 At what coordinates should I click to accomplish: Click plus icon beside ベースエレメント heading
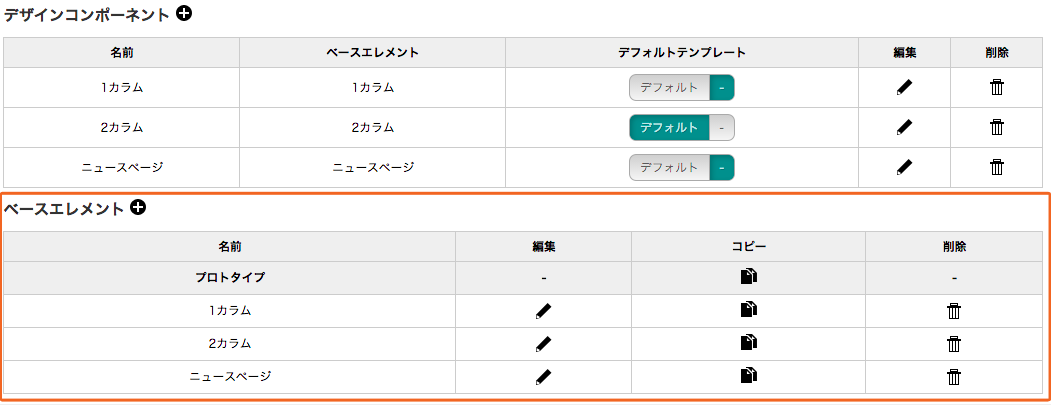(138, 208)
